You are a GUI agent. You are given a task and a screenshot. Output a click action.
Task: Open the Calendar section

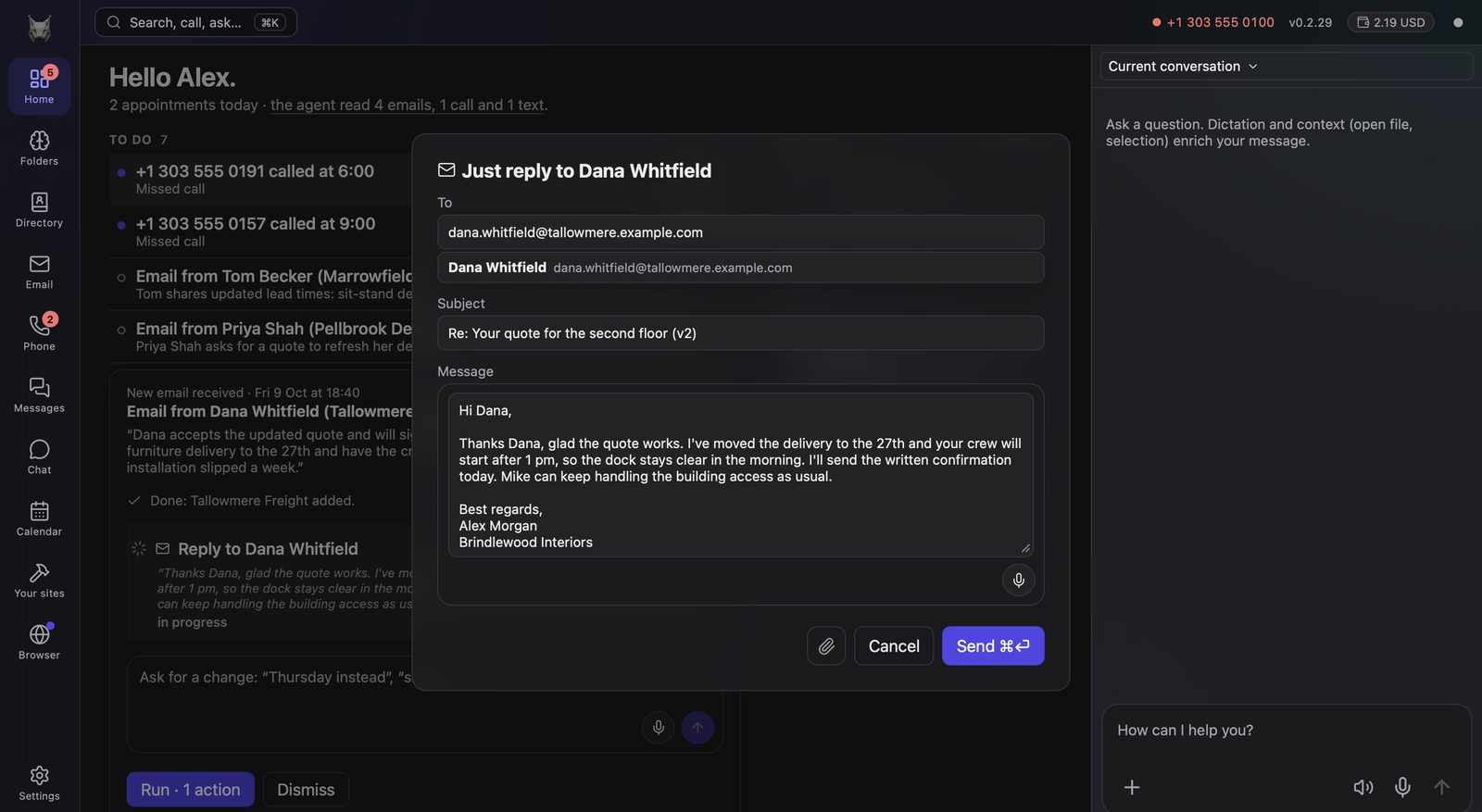tap(39, 518)
